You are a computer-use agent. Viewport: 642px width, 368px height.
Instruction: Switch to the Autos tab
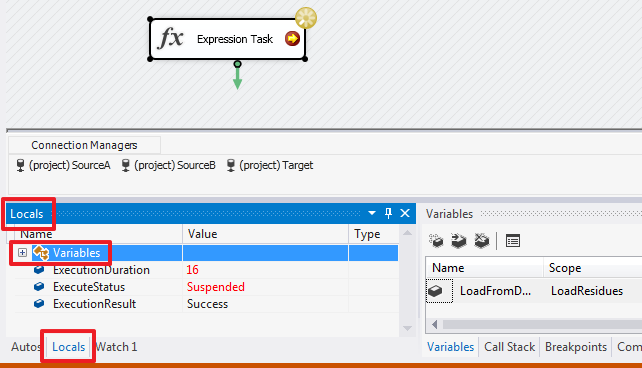tap(25, 347)
